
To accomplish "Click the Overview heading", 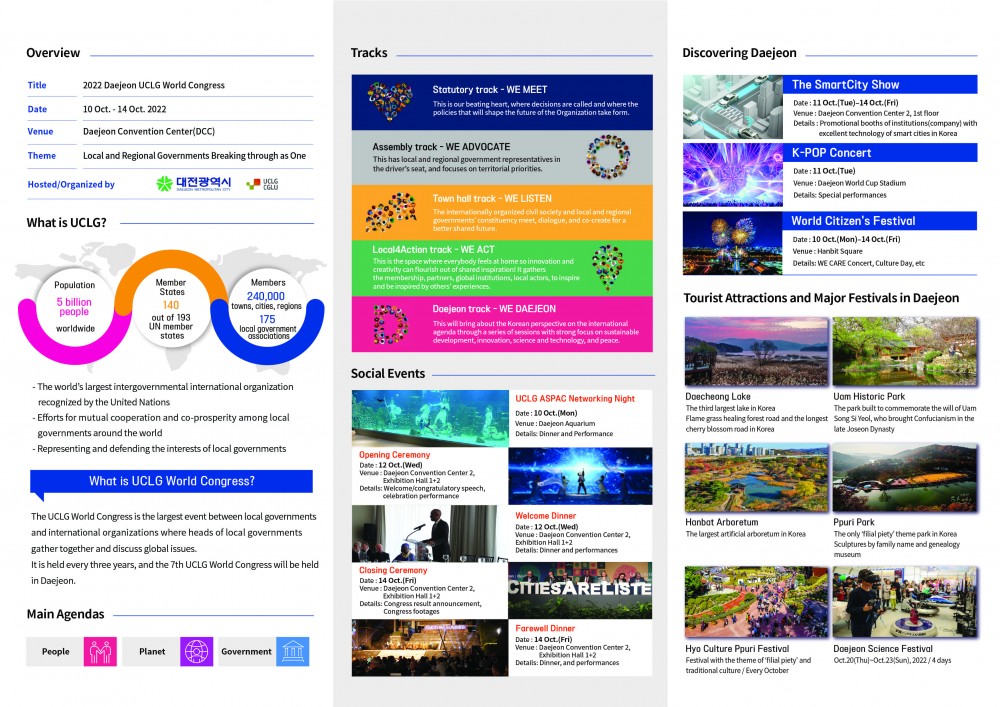I will (x=53, y=53).
